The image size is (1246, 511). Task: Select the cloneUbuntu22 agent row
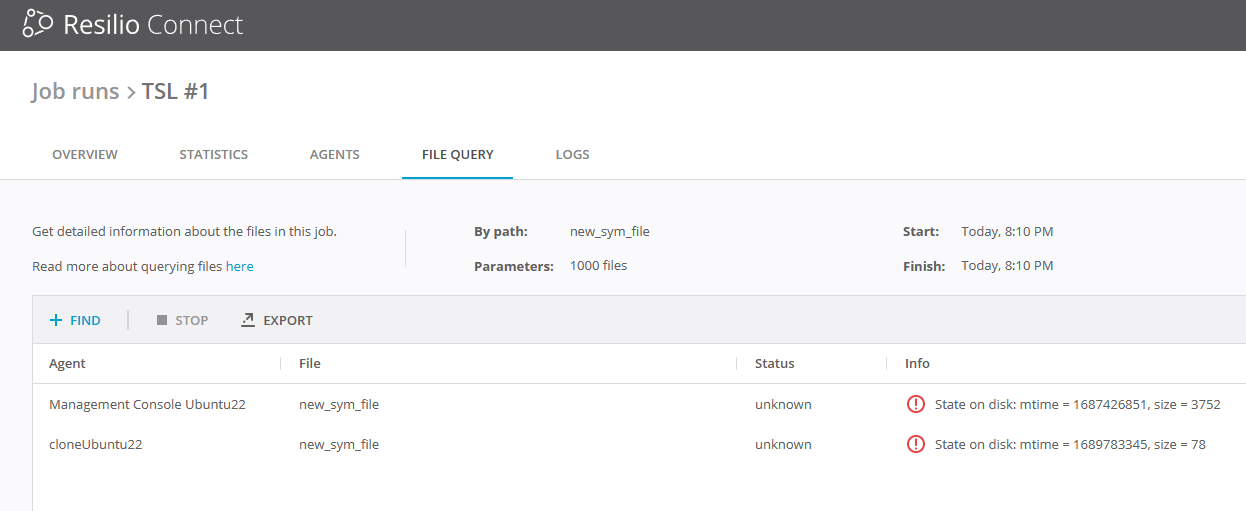click(96, 445)
